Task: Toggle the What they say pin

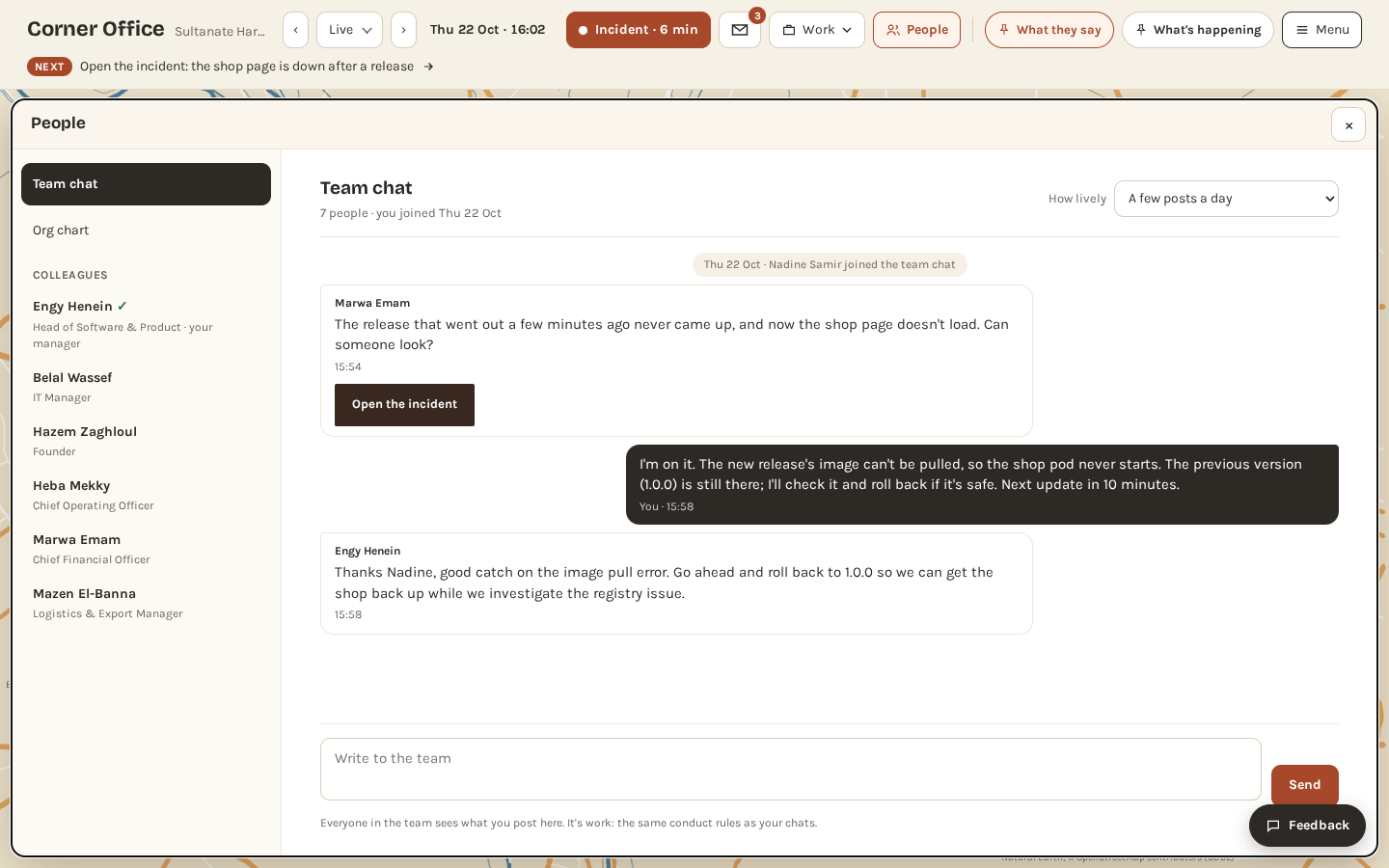Action: (x=1049, y=30)
